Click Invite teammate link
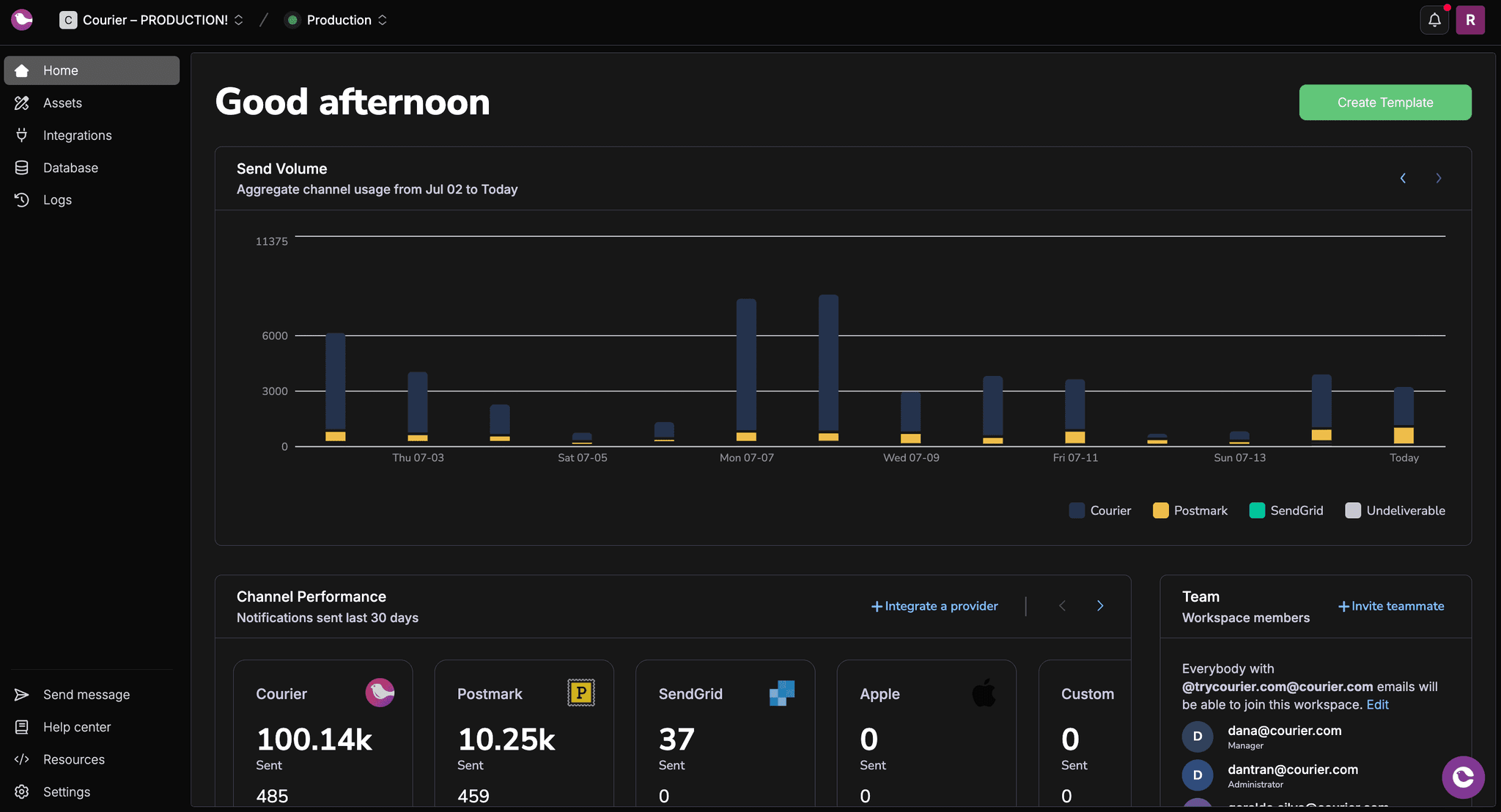The image size is (1501, 812). [x=1391, y=606]
